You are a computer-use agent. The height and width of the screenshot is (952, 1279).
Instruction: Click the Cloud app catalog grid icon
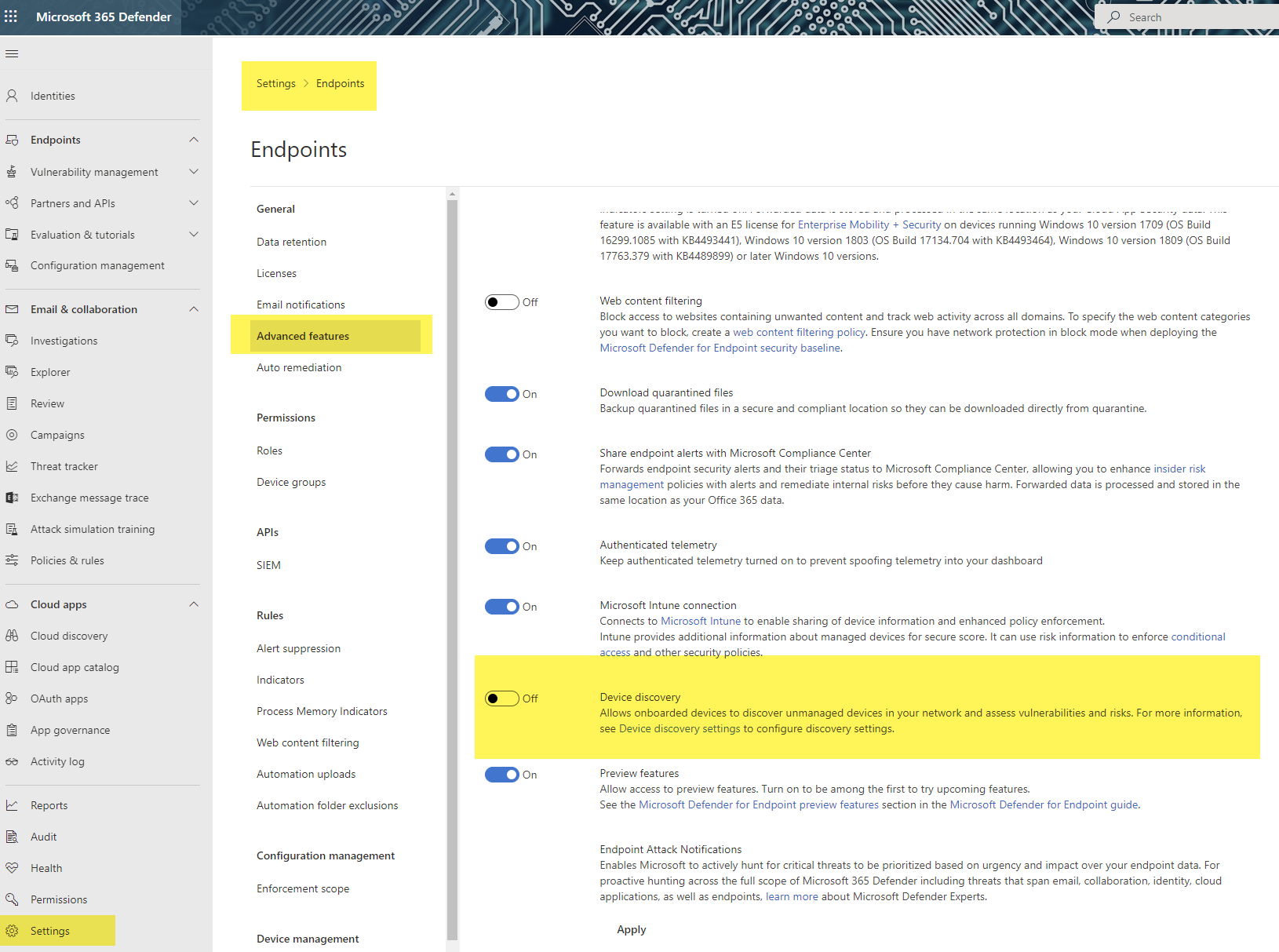click(x=12, y=667)
